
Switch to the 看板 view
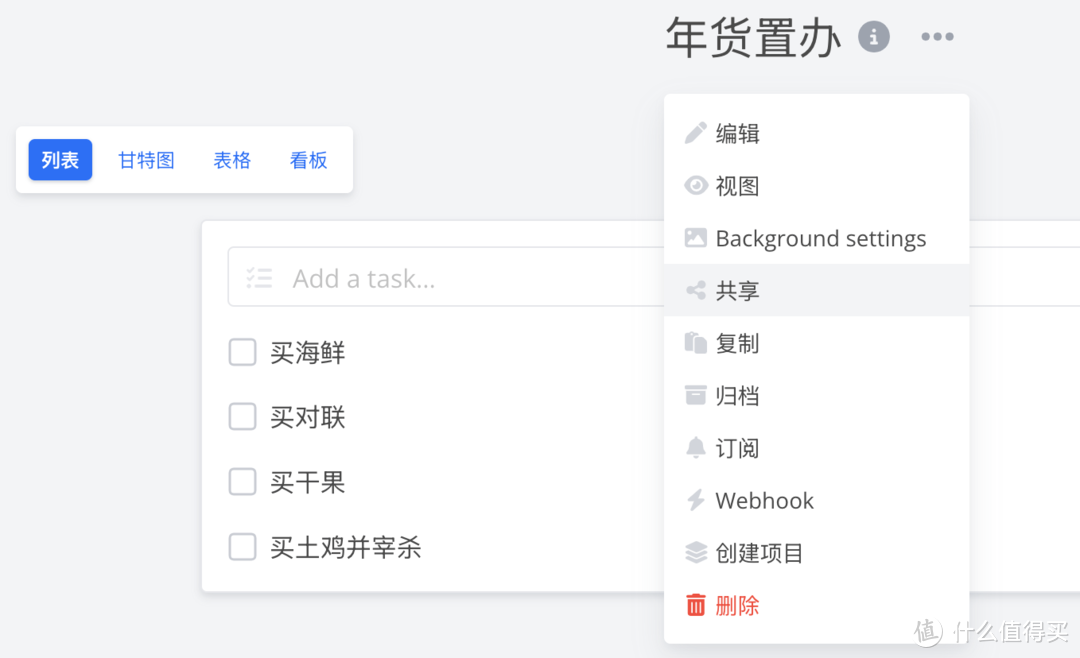(308, 160)
